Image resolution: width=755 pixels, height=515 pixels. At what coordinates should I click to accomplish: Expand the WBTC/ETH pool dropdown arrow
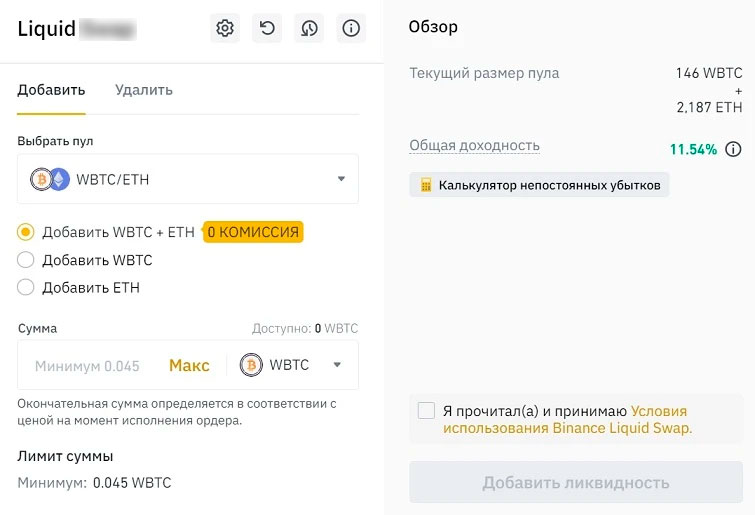(x=341, y=179)
